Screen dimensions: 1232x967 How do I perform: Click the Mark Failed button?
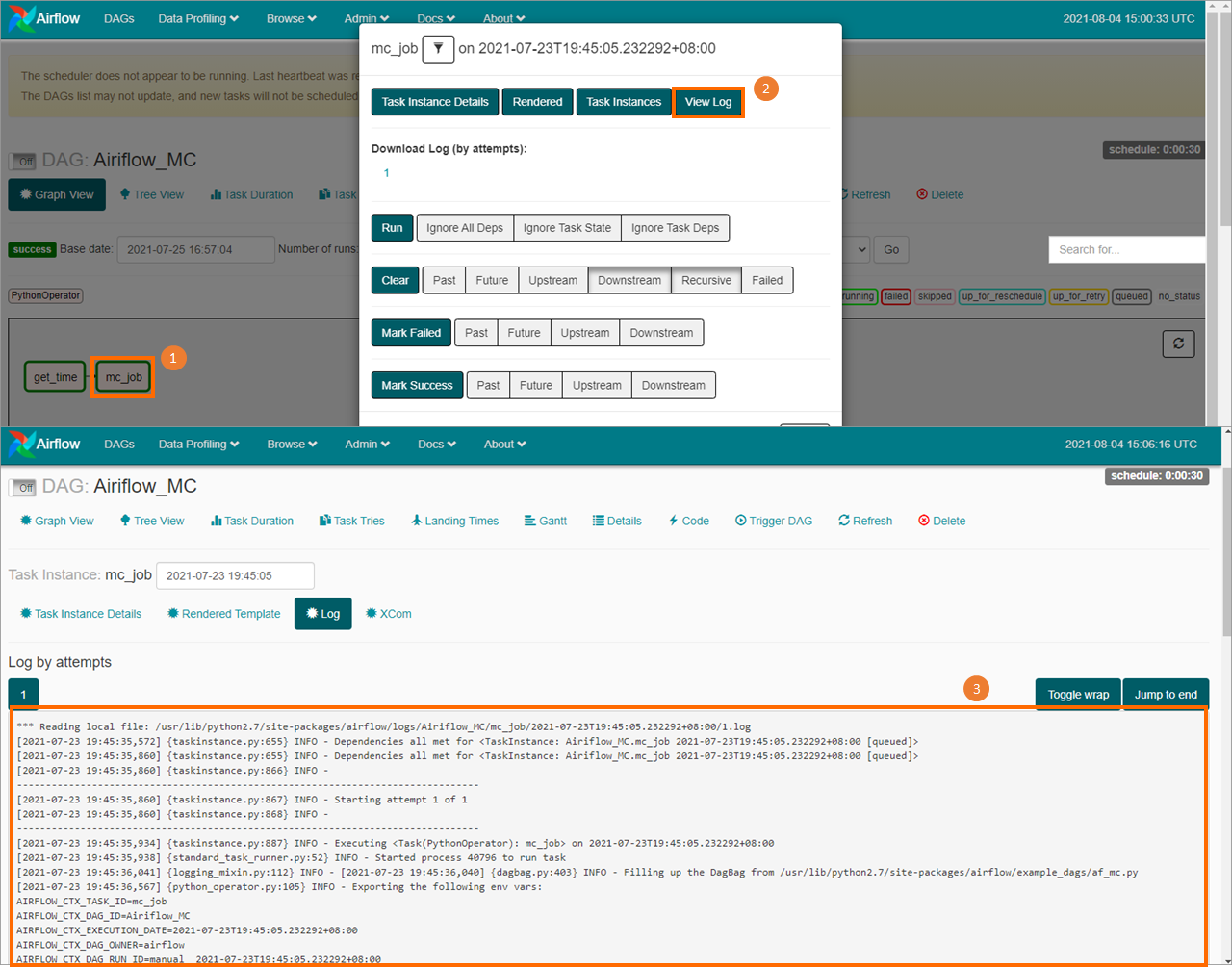click(x=411, y=333)
